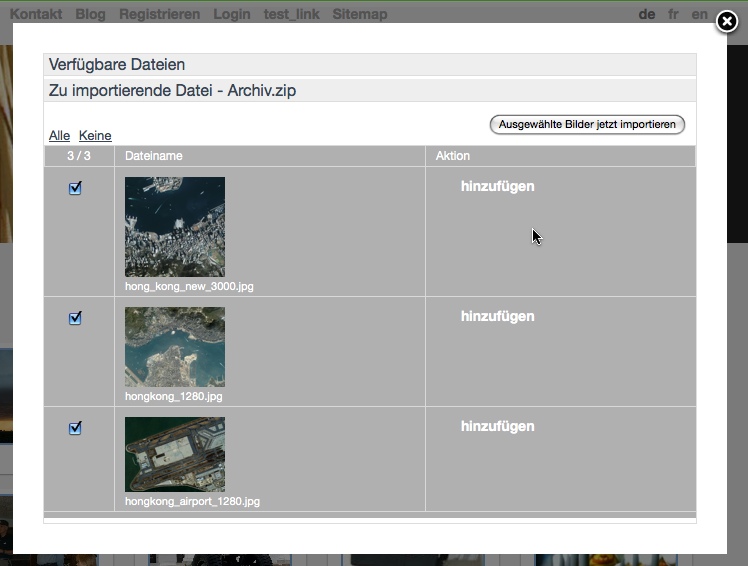Collapse 'Zu importierende Datei - Archiv.zip' section
Screen dimensions: 748x566
click(172, 91)
